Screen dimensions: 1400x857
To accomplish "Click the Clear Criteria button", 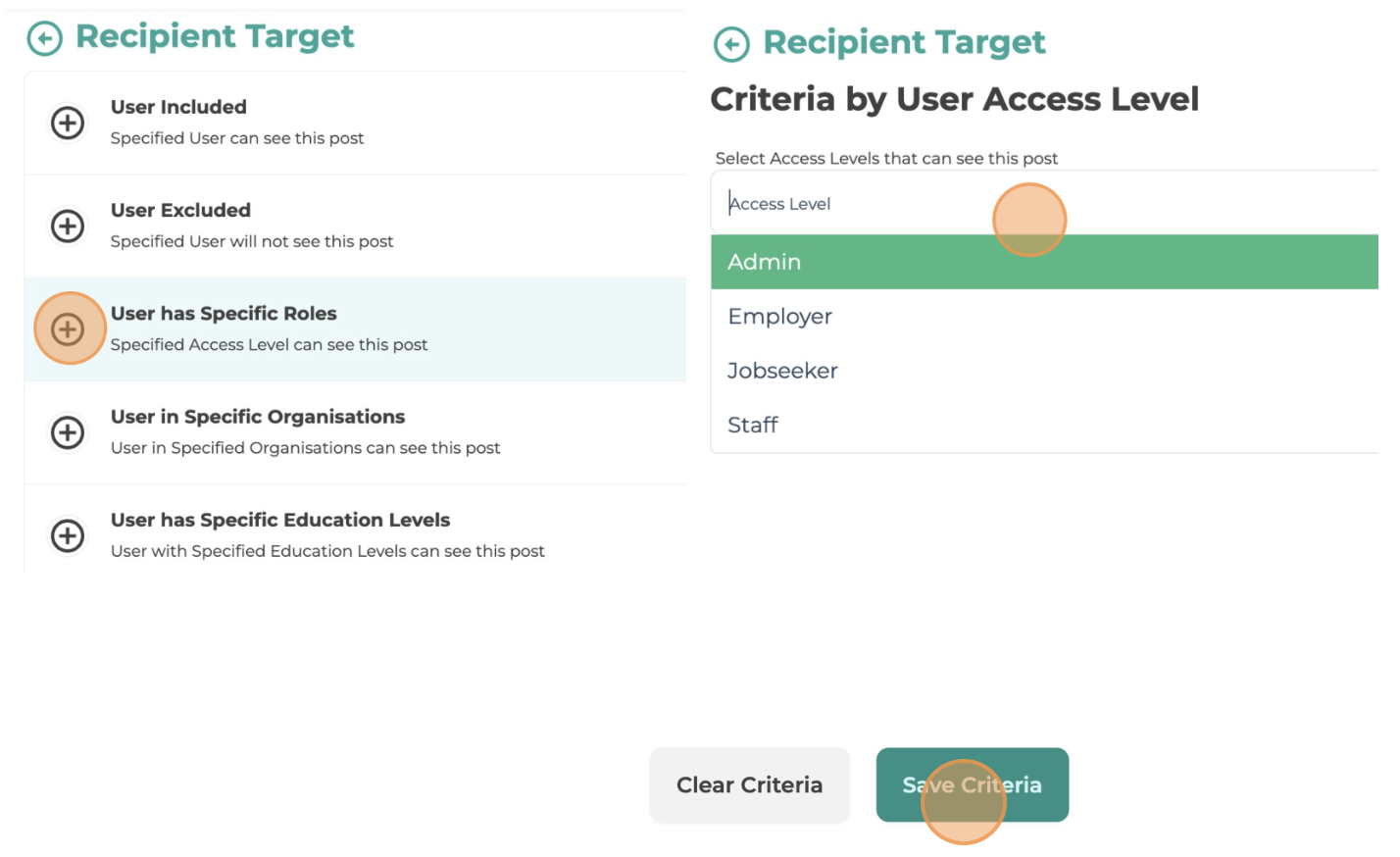I will click(x=750, y=785).
